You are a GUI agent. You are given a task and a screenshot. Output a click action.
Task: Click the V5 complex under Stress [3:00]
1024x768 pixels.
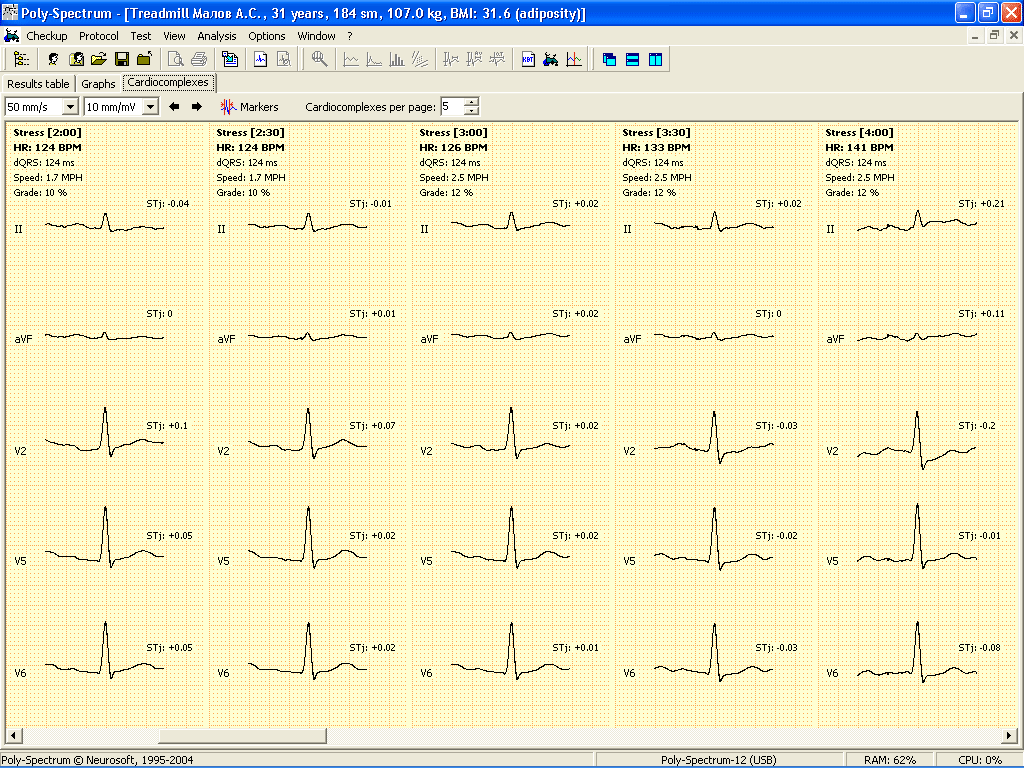pyautogui.click(x=511, y=539)
